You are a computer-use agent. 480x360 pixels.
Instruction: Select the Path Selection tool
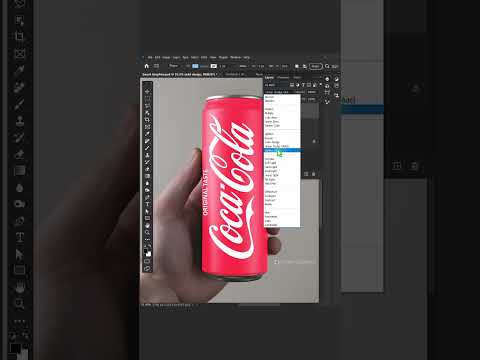coord(147,211)
